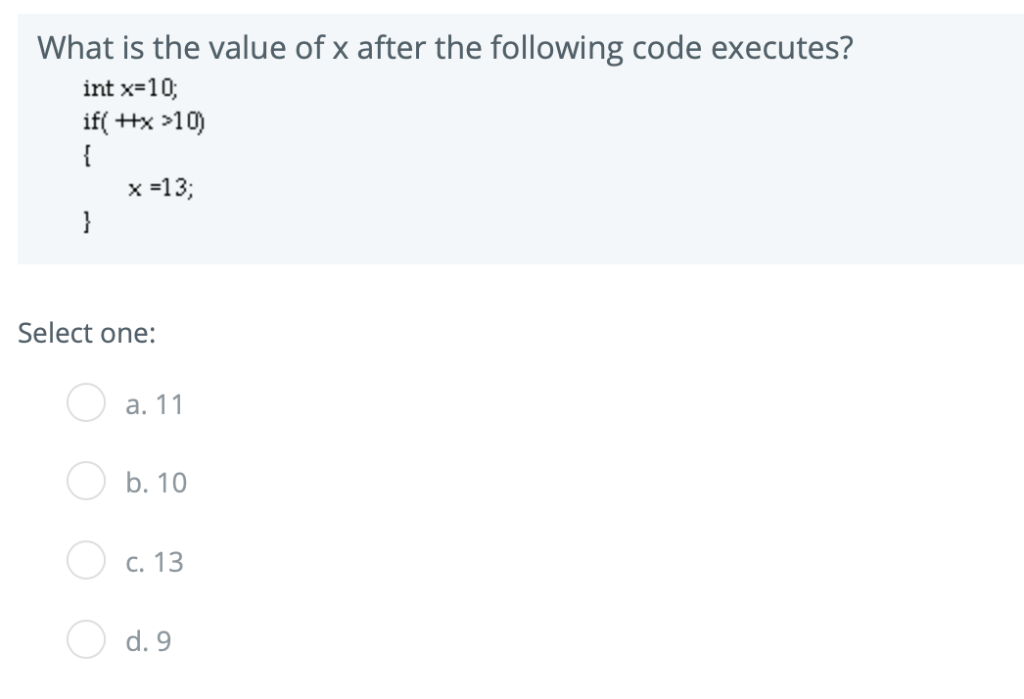
Task: Click the 'Select one:' prompt text
Action: (x=87, y=333)
